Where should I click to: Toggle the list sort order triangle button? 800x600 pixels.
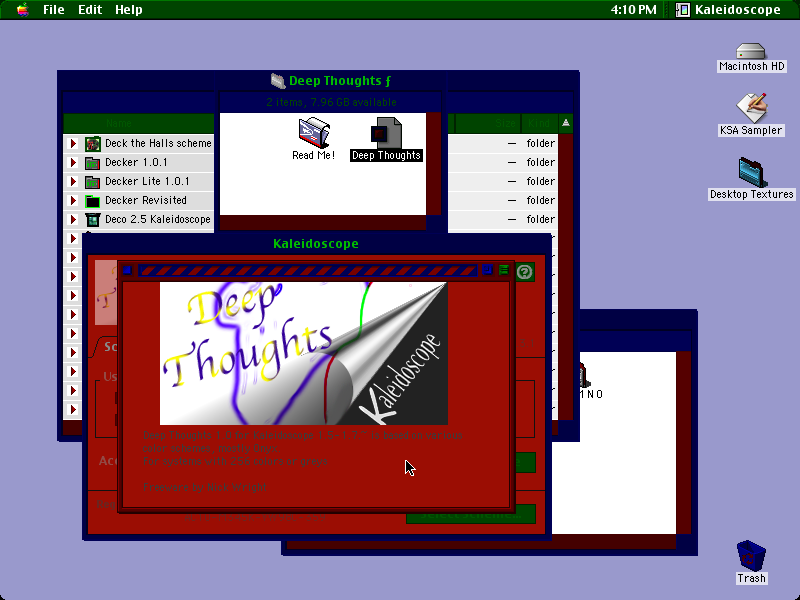pyautogui.click(x=565, y=123)
